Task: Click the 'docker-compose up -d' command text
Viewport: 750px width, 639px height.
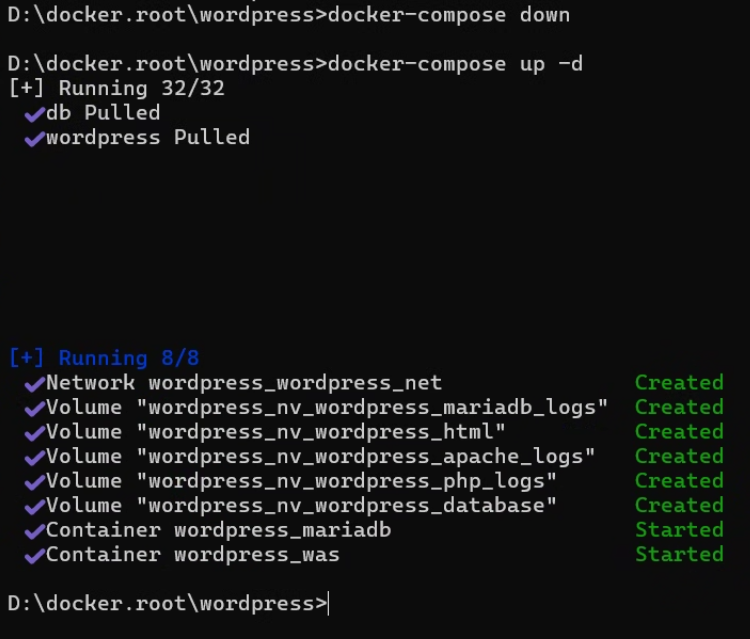Action: (x=455, y=64)
